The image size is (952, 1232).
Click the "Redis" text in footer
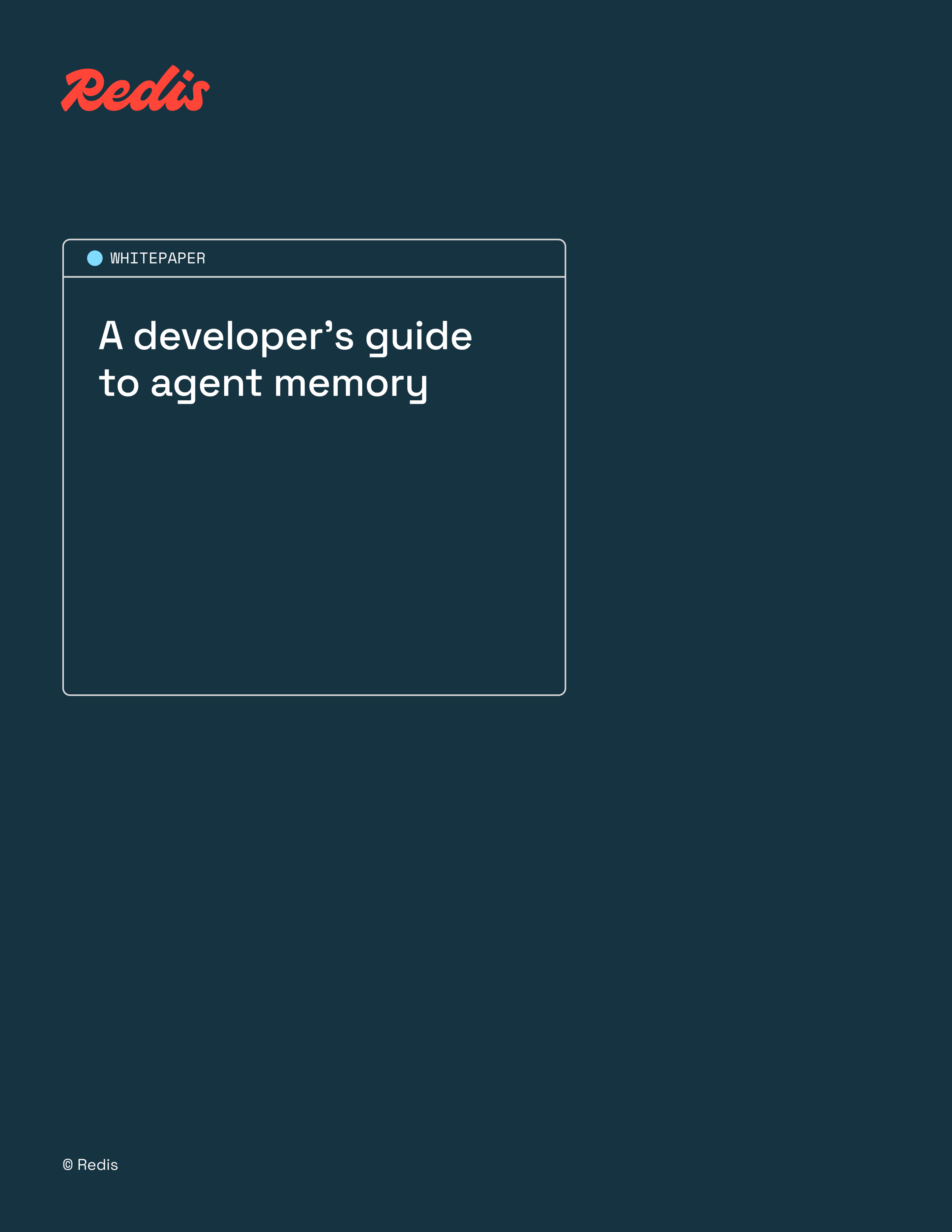pos(98,1165)
